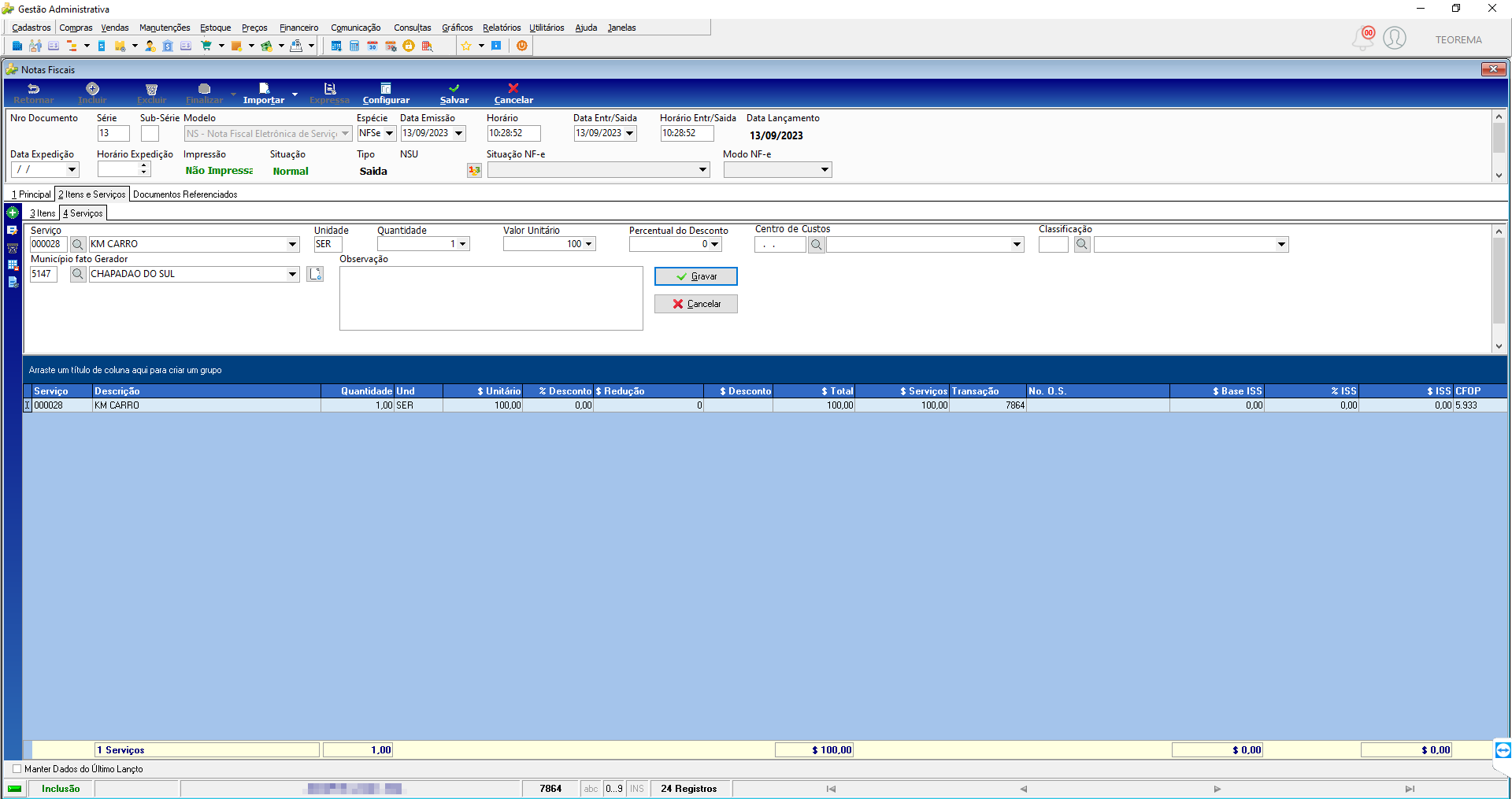Click the blue building icon in top toolbar
The height and width of the screenshot is (799, 1512).
click(x=17, y=46)
